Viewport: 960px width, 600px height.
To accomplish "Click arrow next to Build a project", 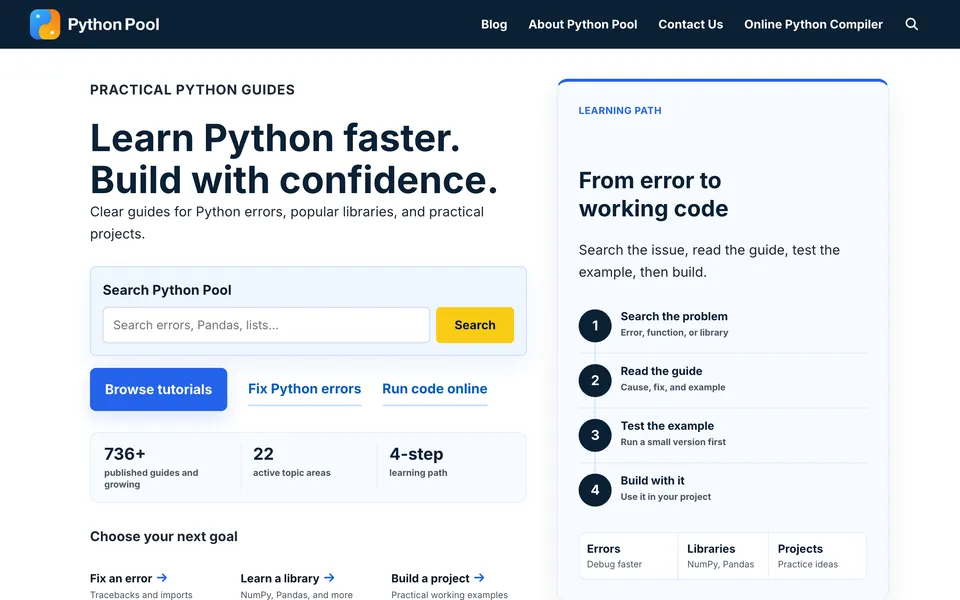I will click(x=479, y=577).
